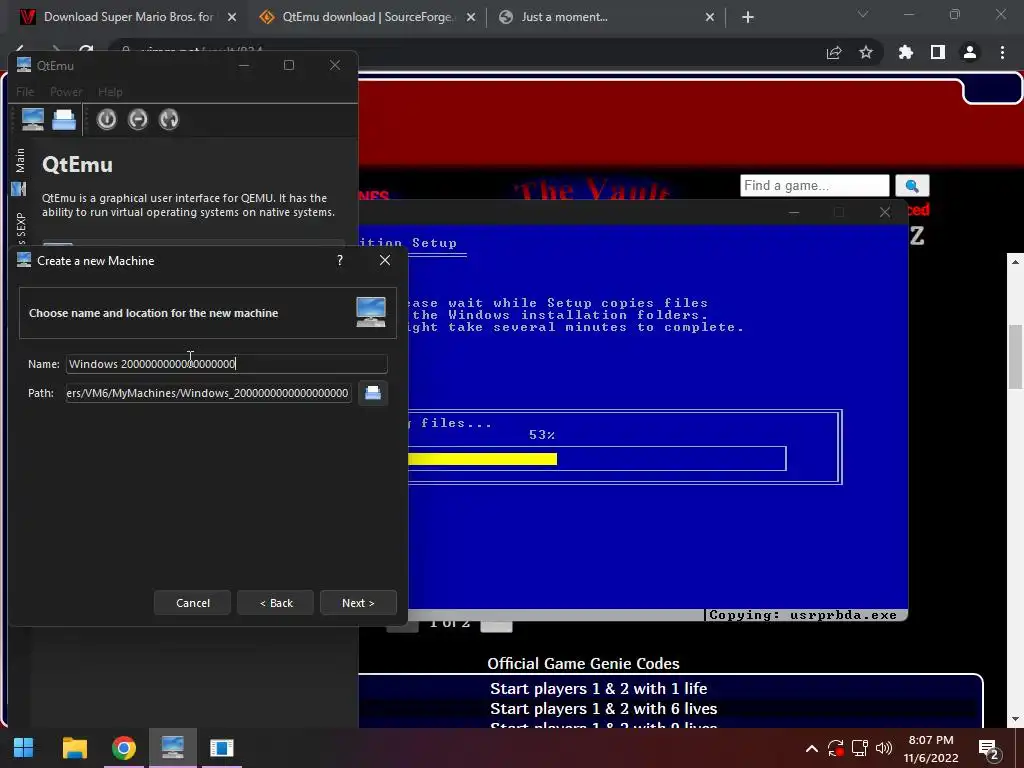Open Chrome extensions puzzle icon
The height and width of the screenshot is (768, 1024).
906,53
